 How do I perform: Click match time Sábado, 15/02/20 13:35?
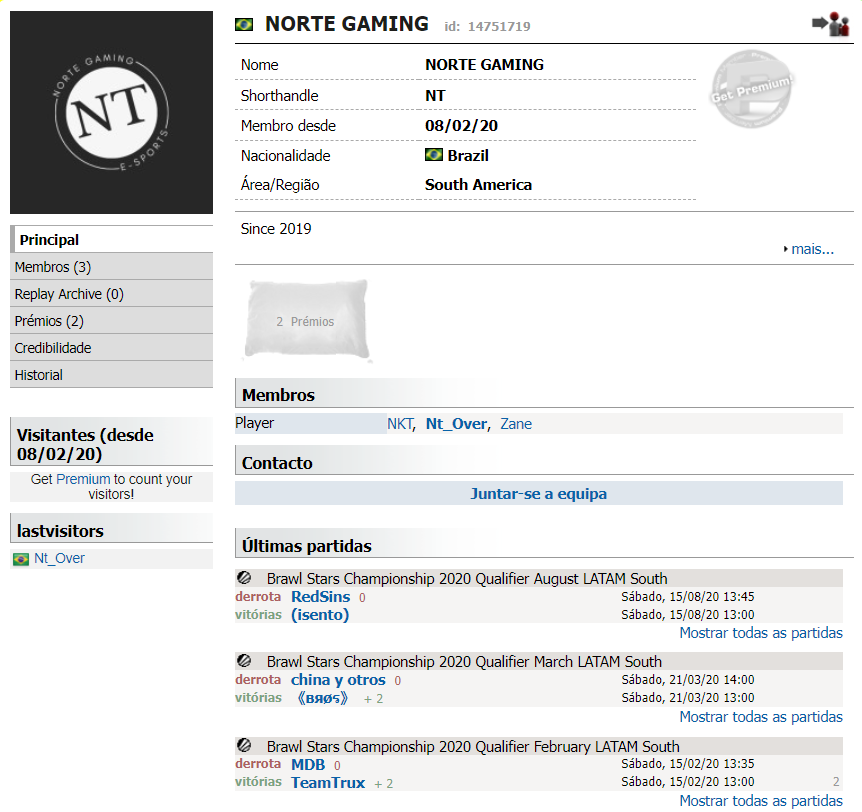pyautogui.click(x=688, y=764)
